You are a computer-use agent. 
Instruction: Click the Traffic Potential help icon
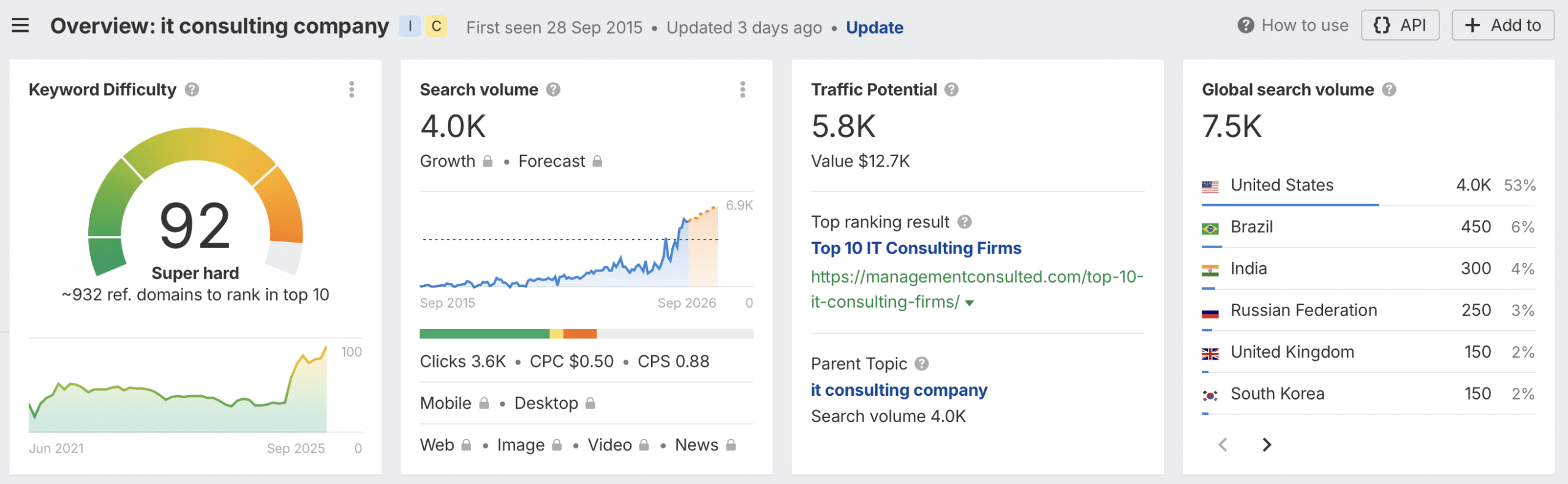click(951, 90)
